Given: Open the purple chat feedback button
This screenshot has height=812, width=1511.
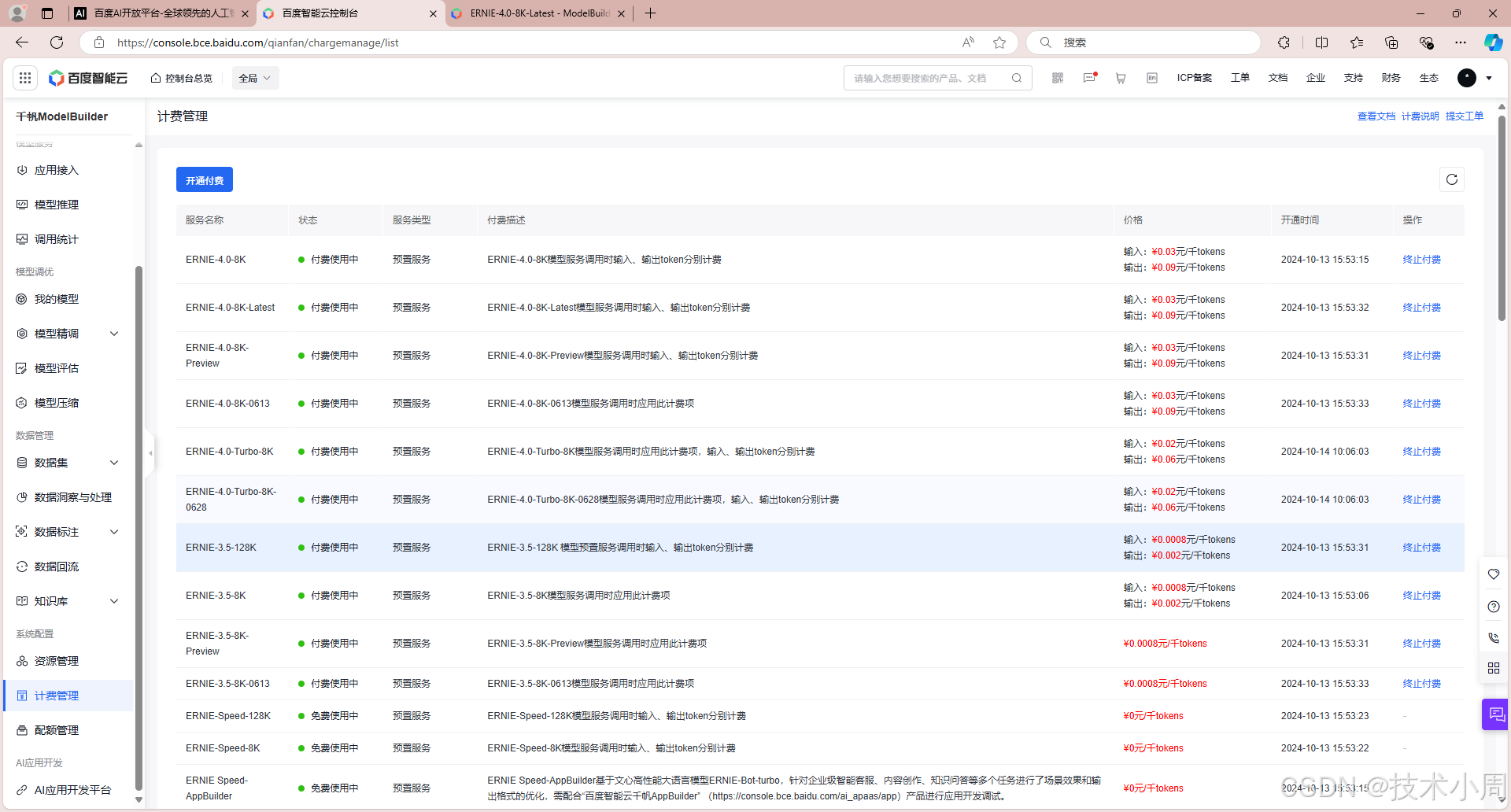Looking at the screenshot, I should click(x=1496, y=714).
